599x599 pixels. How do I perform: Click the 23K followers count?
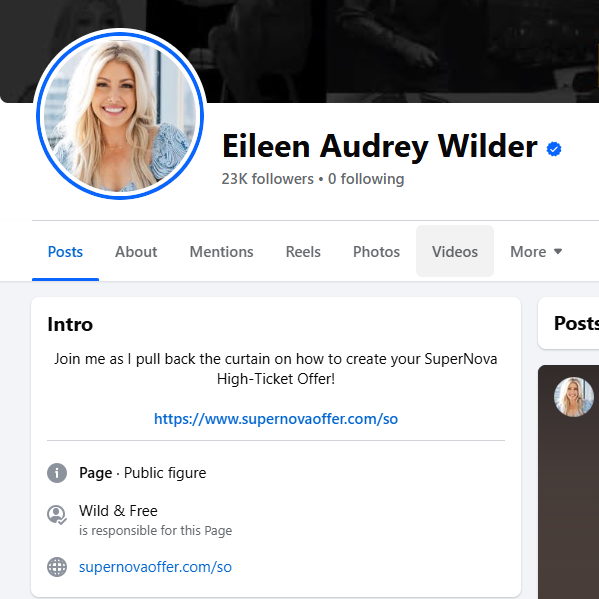point(267,179)
